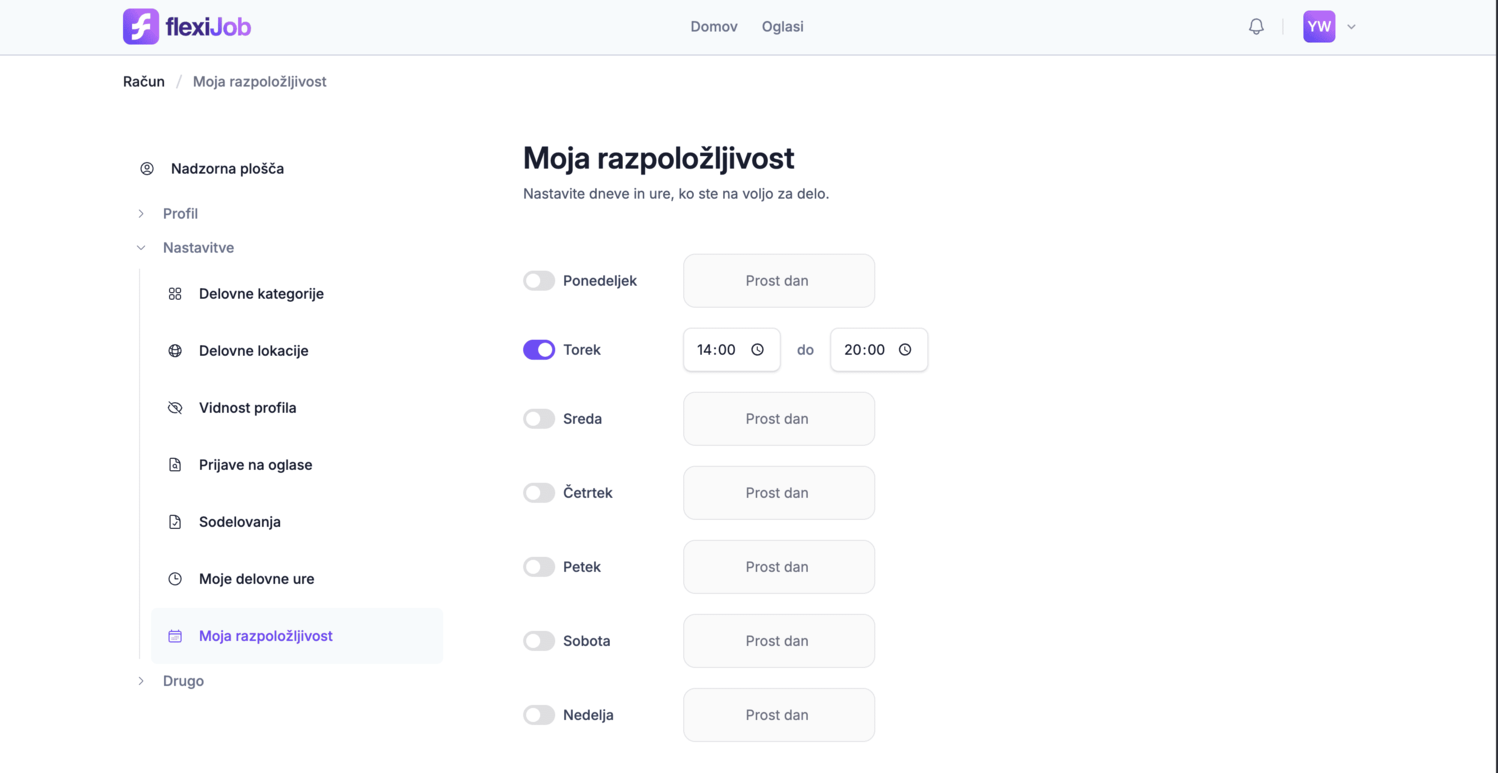Click the 20:00 end time field
Viewport: 1498px width, 773px height.
(878, 349)
